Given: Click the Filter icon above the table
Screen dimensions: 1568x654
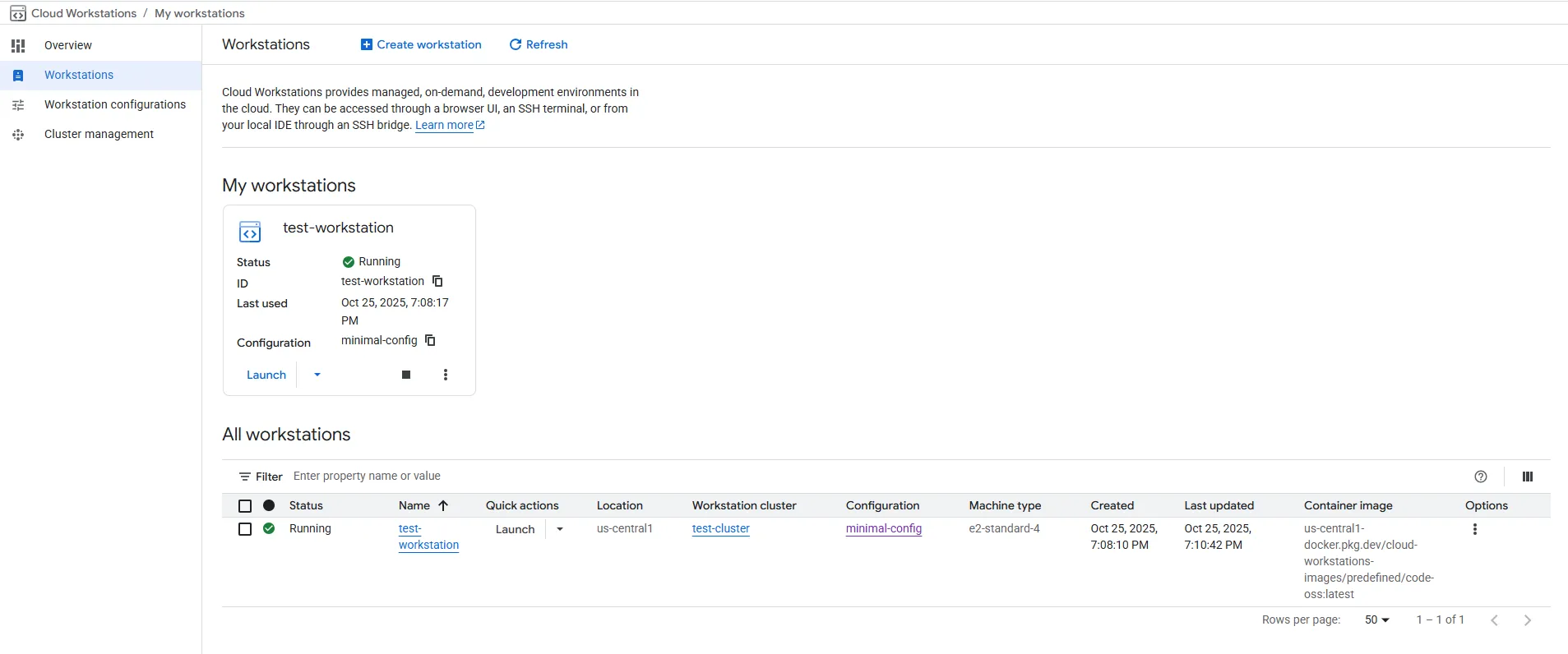Looking at the screenshot, I should pyautogui.click(x=244, y=477).
